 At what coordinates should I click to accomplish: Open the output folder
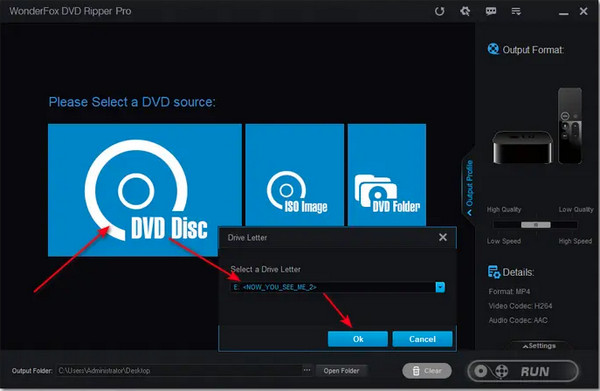341,370
